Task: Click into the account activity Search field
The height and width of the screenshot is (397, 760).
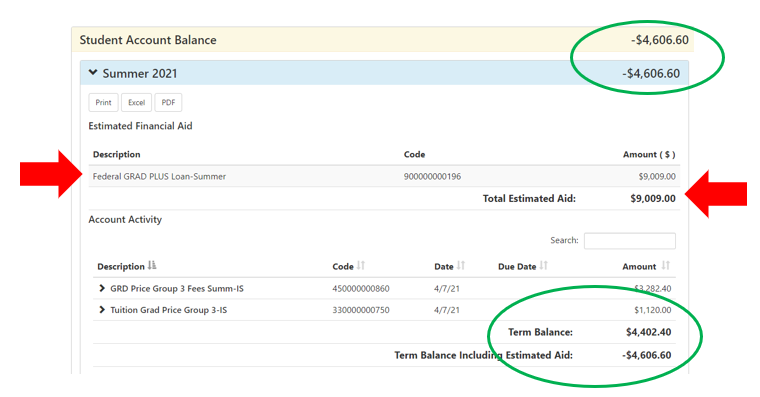Action: coord(630,240)
